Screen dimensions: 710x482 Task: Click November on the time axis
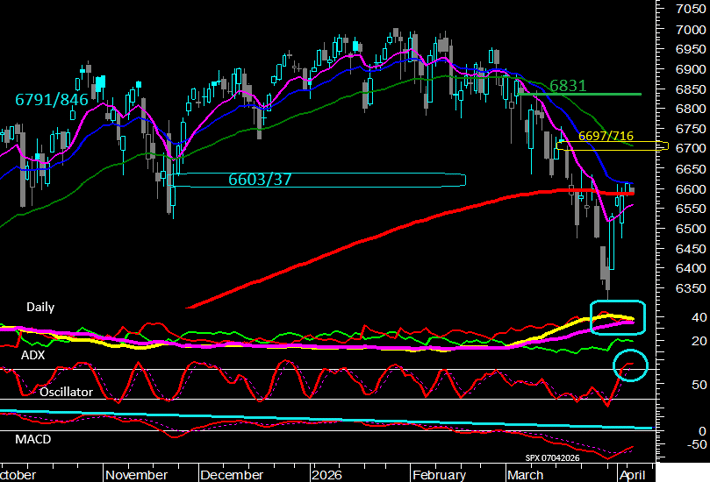point(135,473)
